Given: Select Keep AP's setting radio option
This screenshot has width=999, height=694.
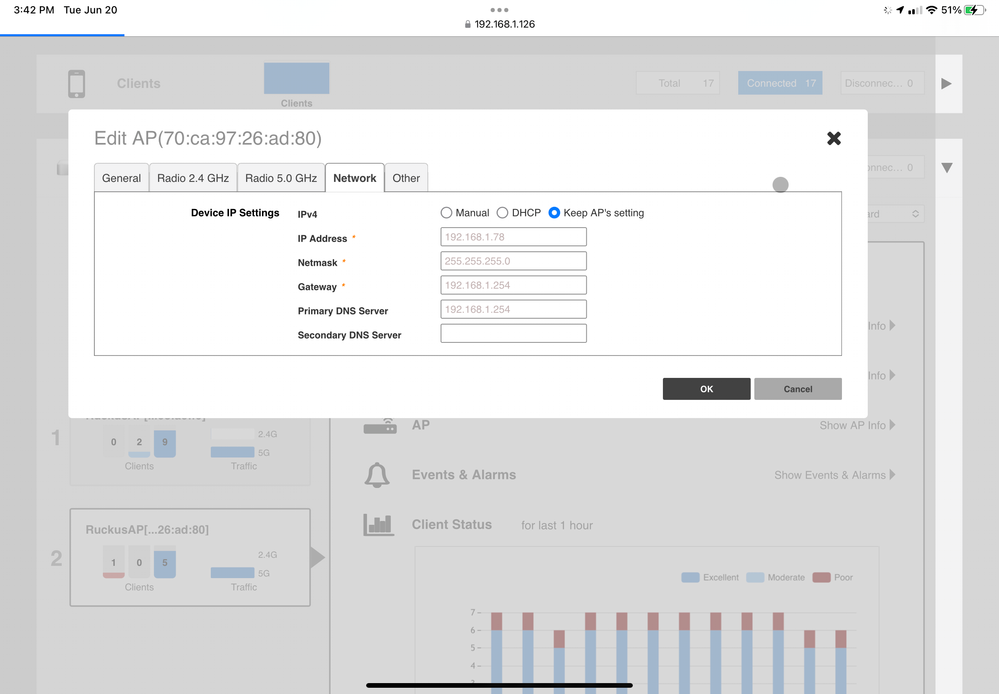Looking at the screenshot, I should coord(554,213).
